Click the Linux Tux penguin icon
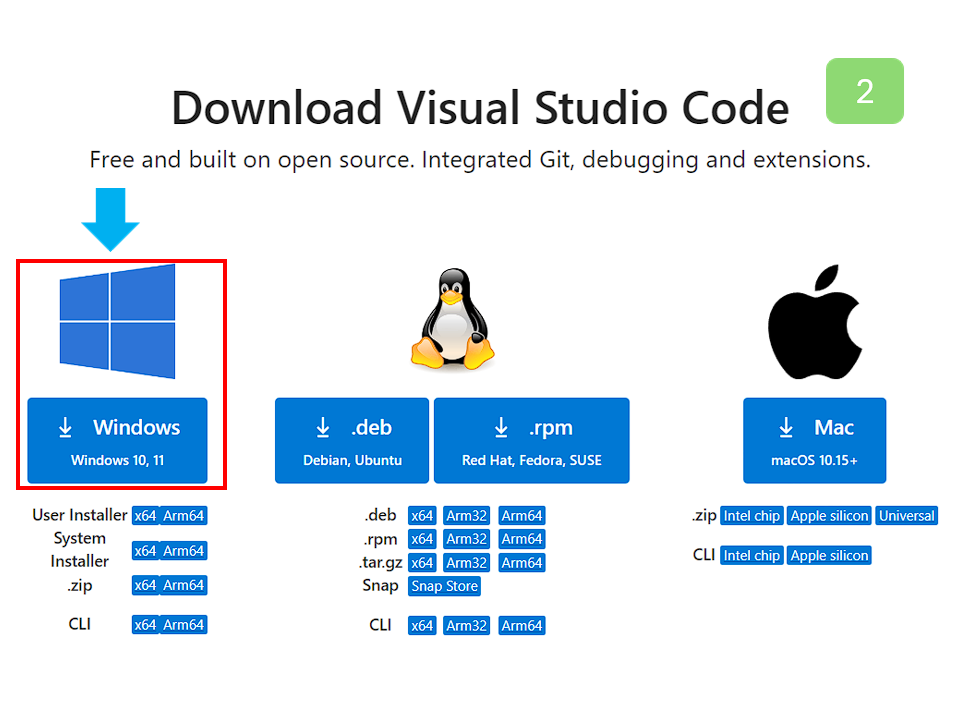The image size is (970, 726). tap(453, 319)
